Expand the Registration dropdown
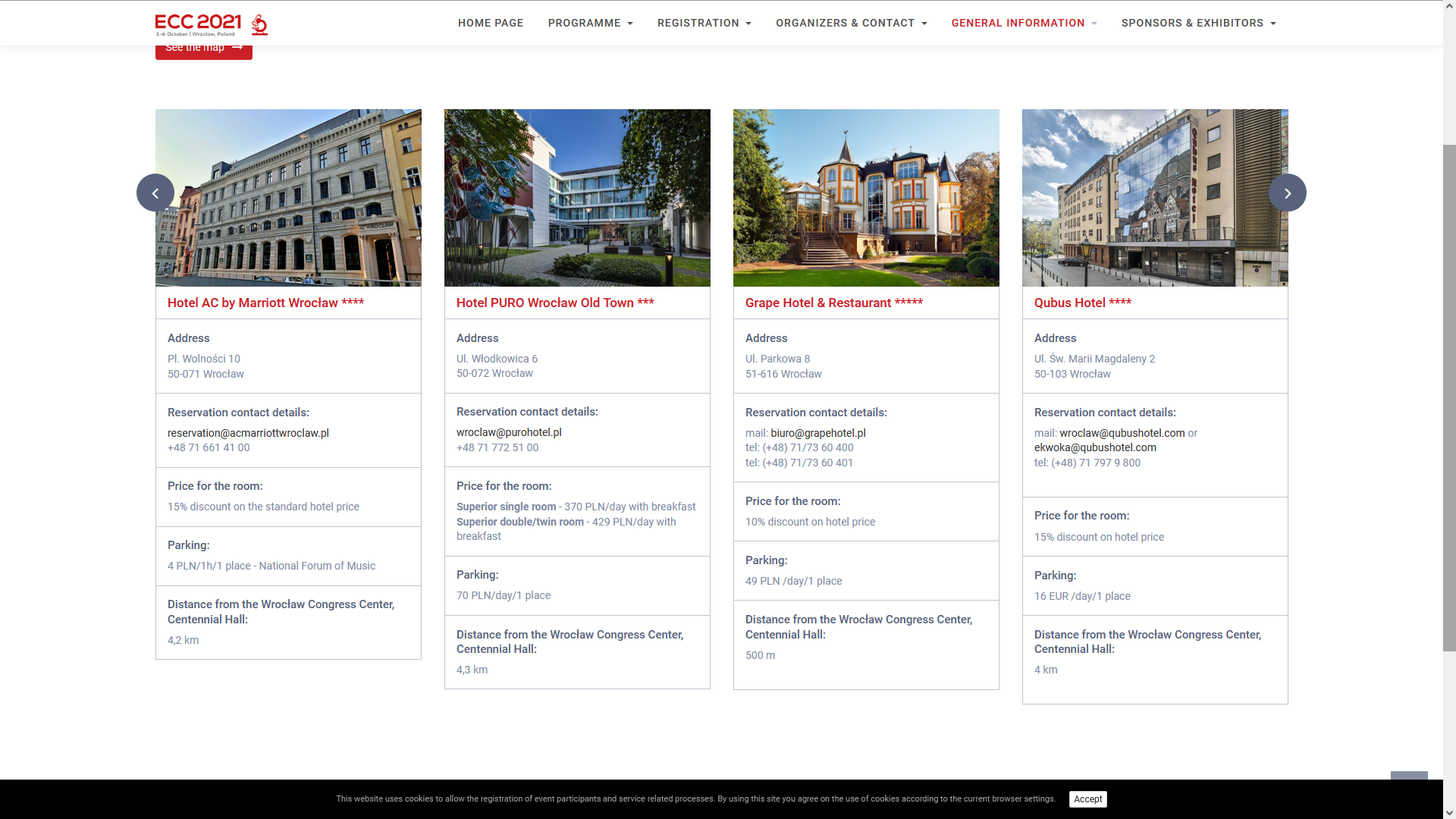The height and width of the screenshot is (819, 1456). point(704,23)
